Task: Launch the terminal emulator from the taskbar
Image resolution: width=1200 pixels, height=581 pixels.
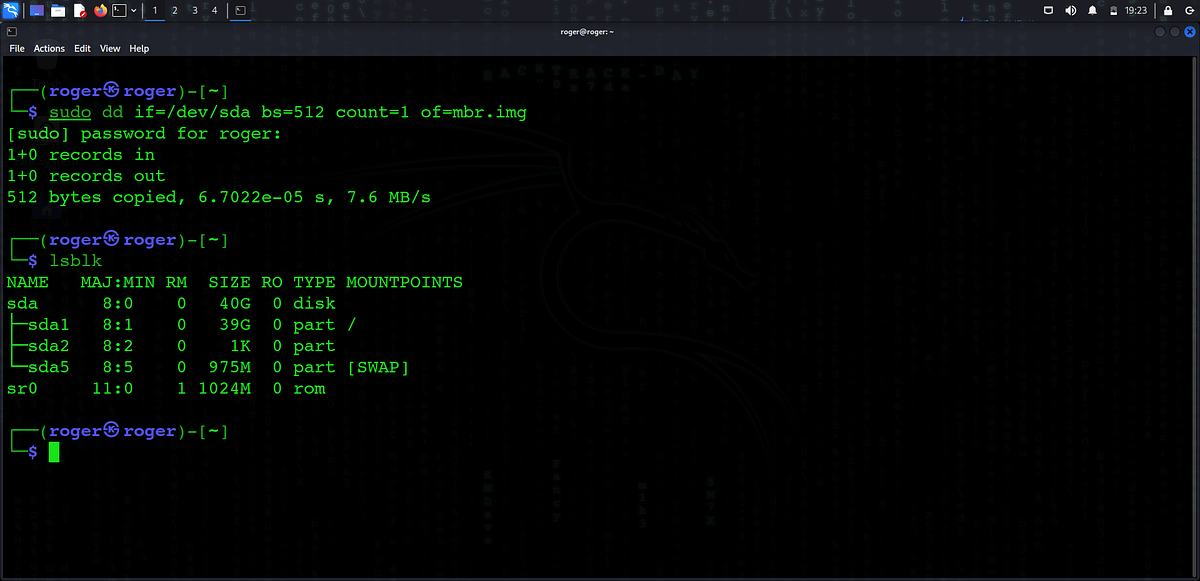Action: point(119,10)
